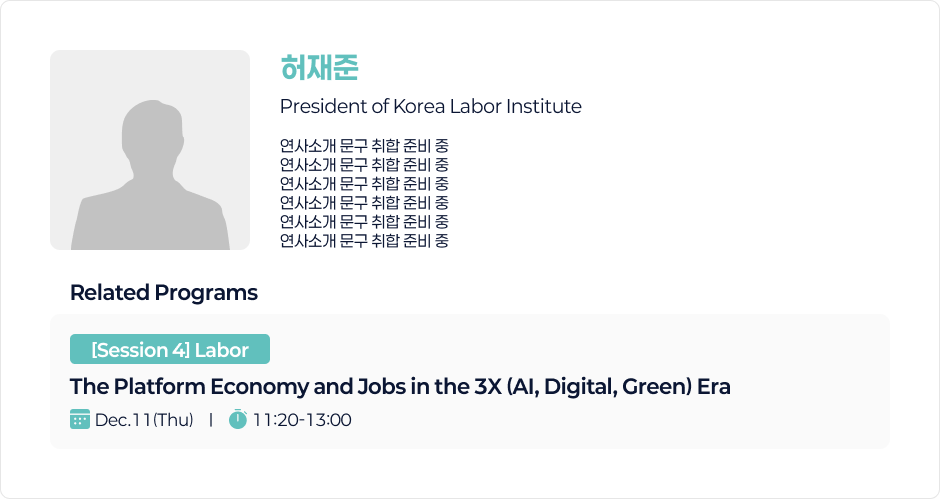Click the 11:20-13:00 session time
This screenshot has width=940, height=499.
point(302,420)
